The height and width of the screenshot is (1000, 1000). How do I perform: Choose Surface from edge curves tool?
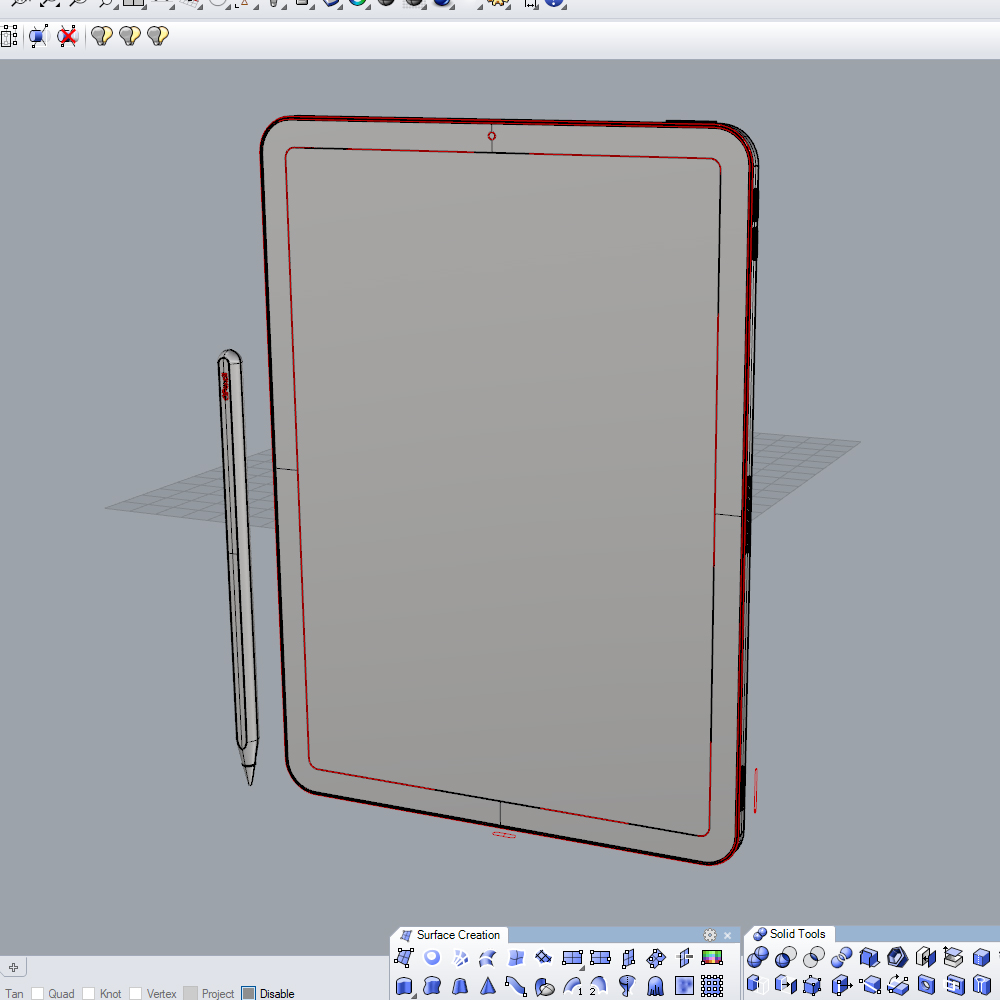coord(544,957)
